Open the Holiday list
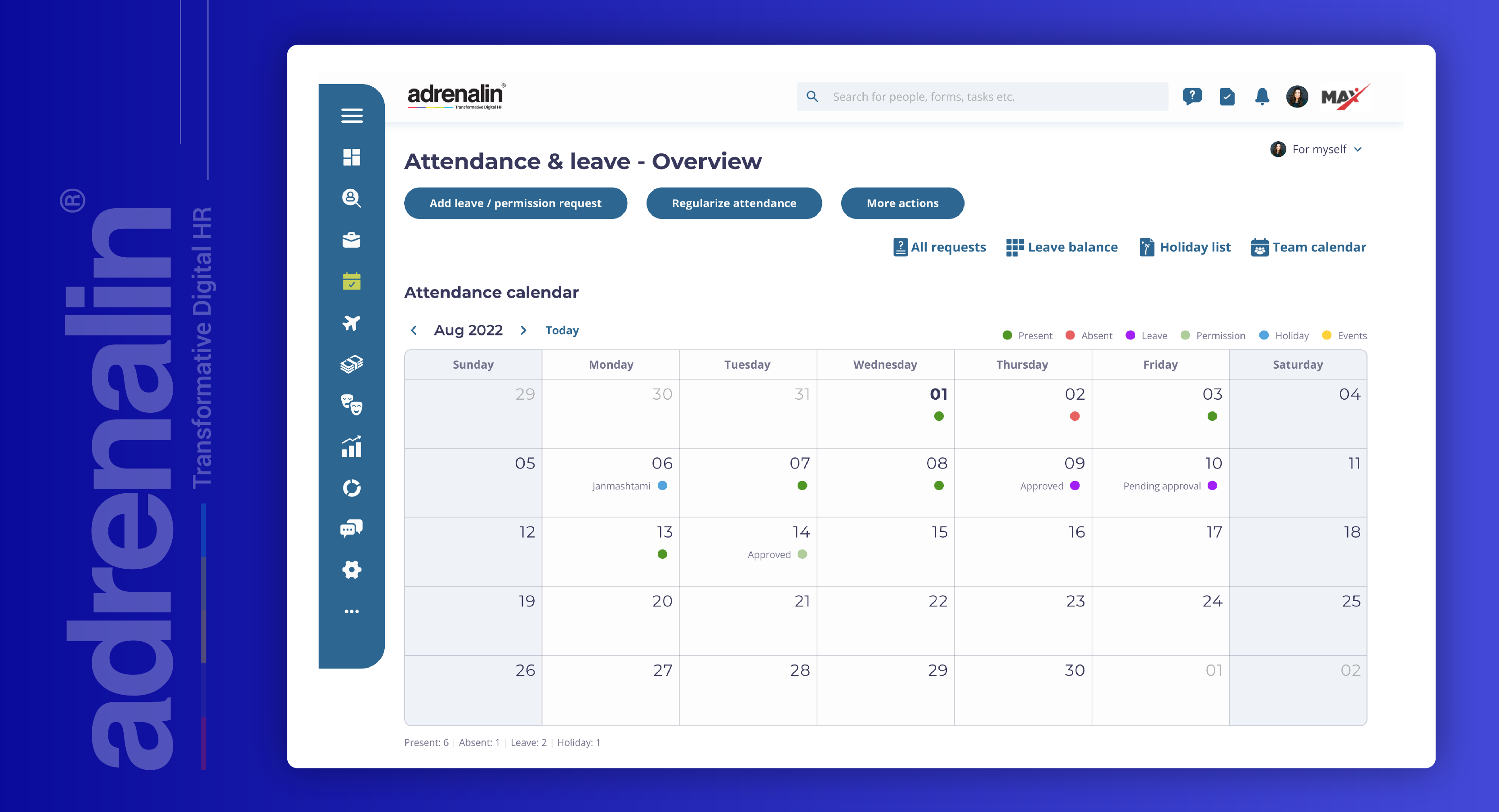1499x812 pixels. tap(1185, 247)
